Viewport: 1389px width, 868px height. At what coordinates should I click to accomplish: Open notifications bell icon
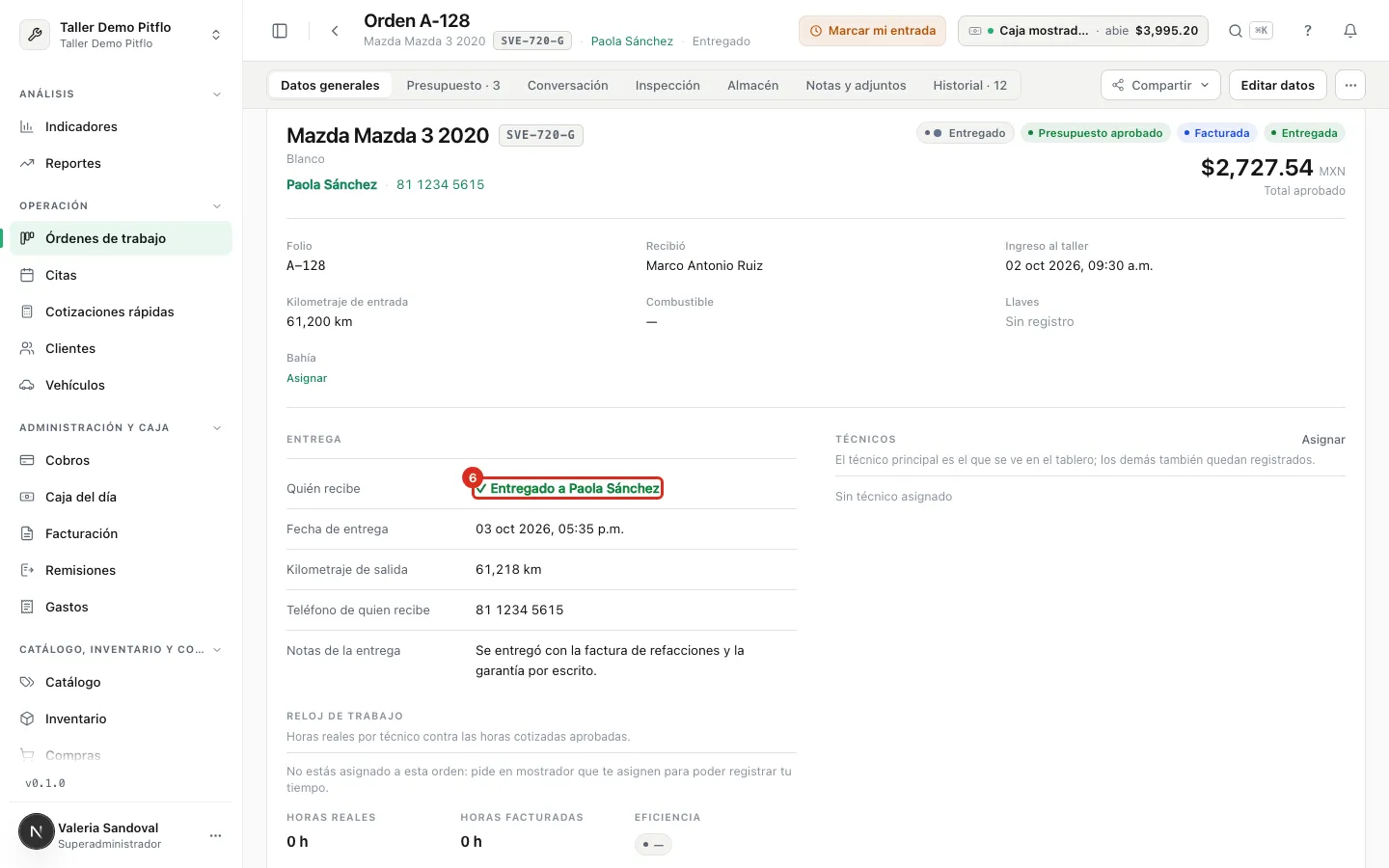[x=1350, y=31]
